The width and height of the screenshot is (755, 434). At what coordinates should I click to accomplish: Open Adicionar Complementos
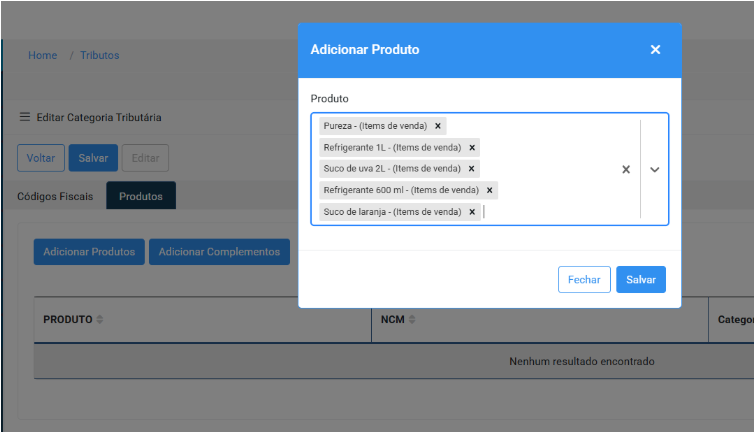click(219, 252)
